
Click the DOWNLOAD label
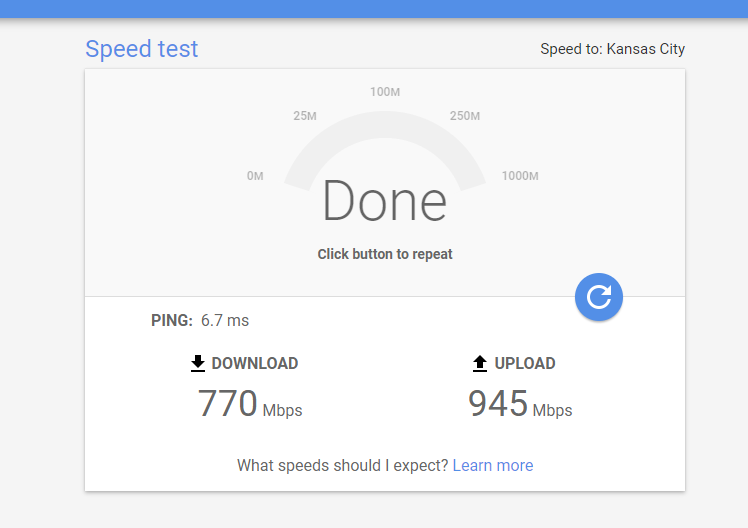coord(254,363)
